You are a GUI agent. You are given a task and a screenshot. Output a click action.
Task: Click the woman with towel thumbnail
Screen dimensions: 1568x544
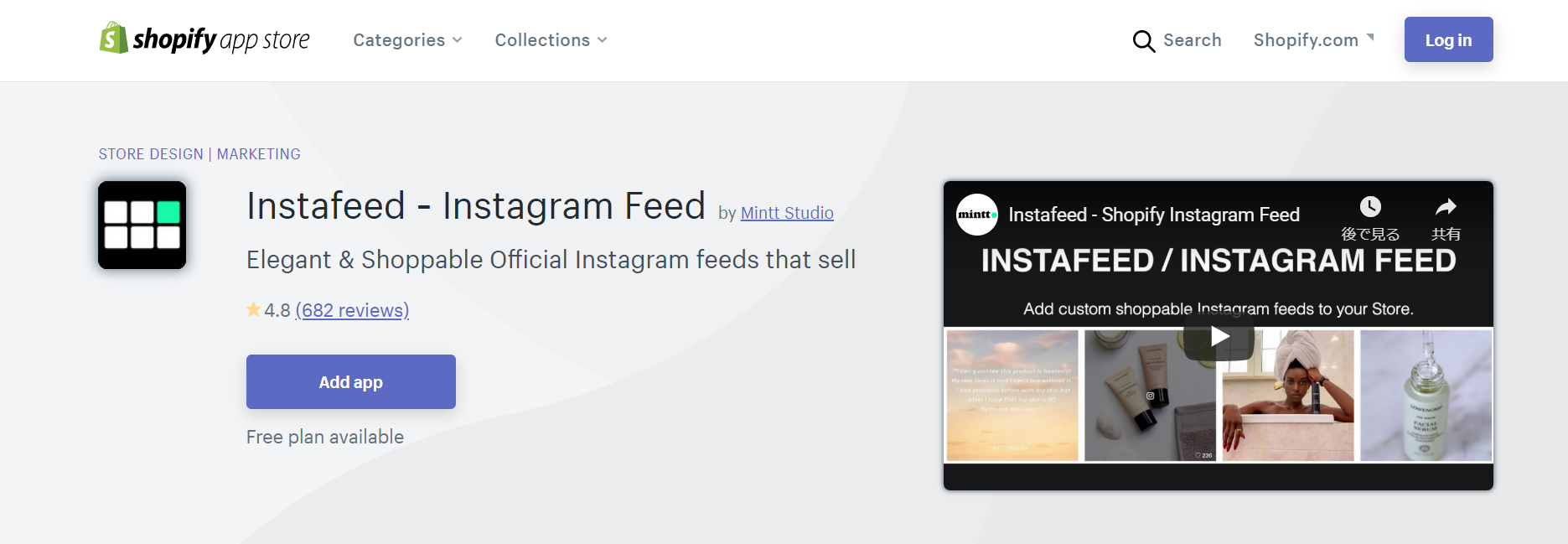(x=1288, y=395)
